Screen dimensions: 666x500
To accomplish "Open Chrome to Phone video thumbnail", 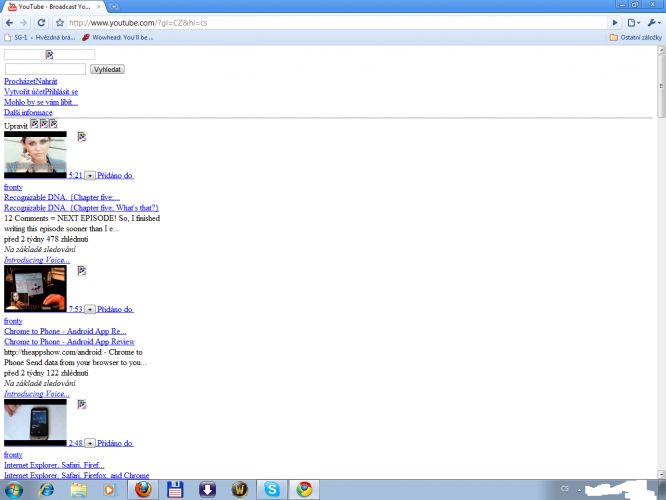I will (x=35, y=289).
